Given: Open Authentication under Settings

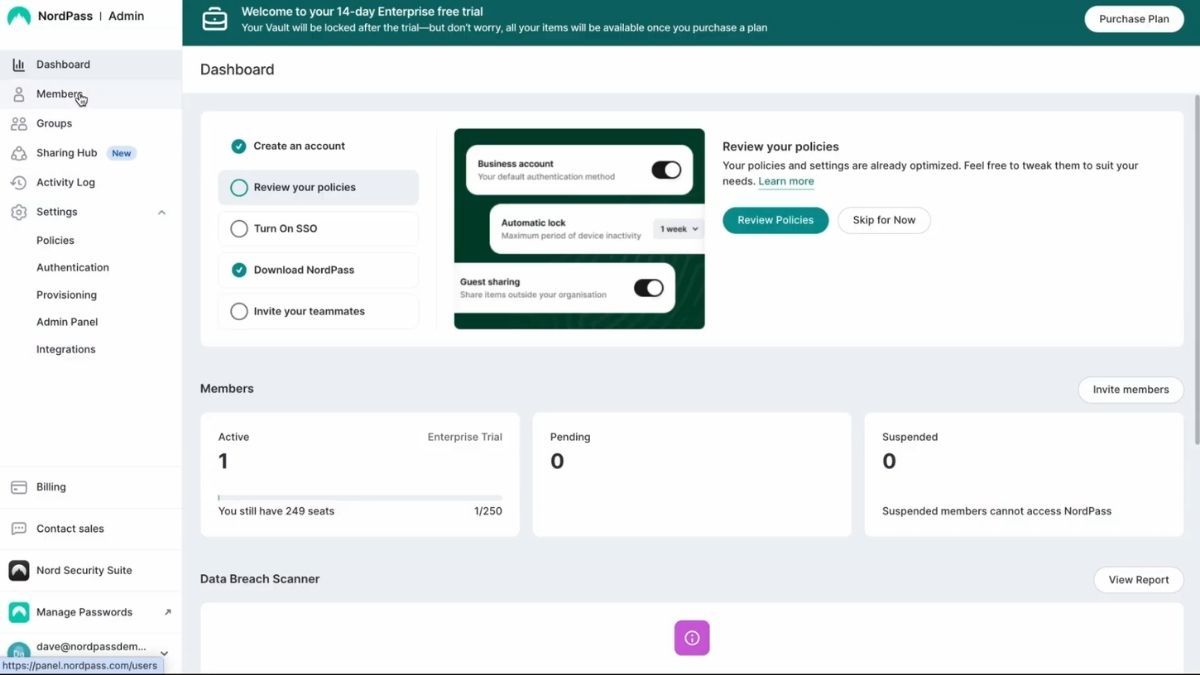Looking at the screenshot, I should [73, 268].
